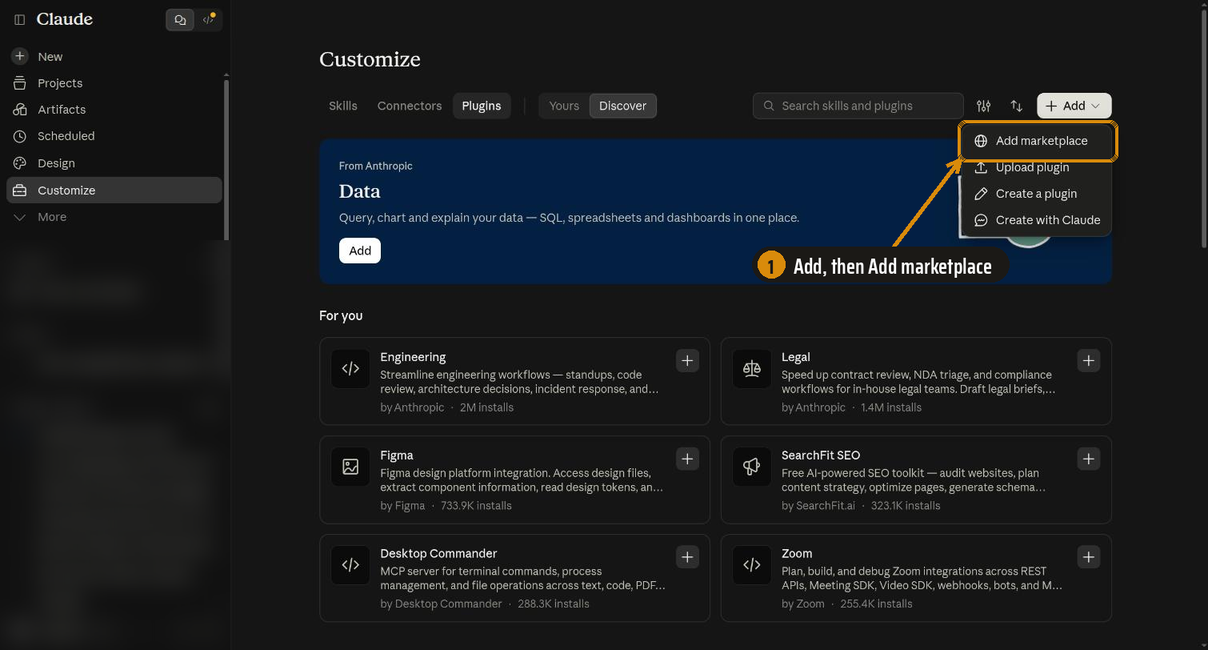The image size is (1208, 650).
Task: Open the filter sliders icon
Action: pyautogui.click(x=984, y=106)
